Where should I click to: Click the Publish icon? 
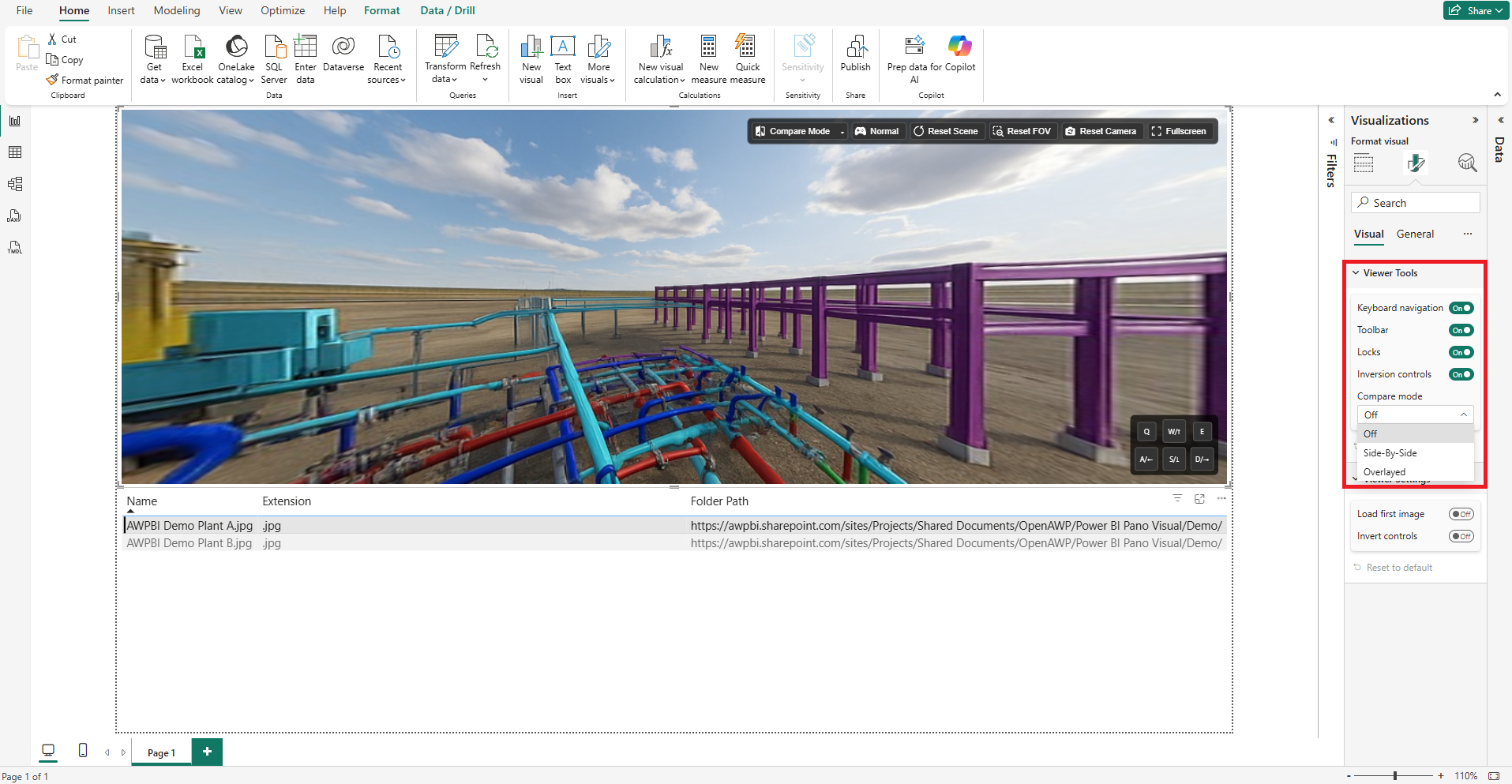point(856,47)
